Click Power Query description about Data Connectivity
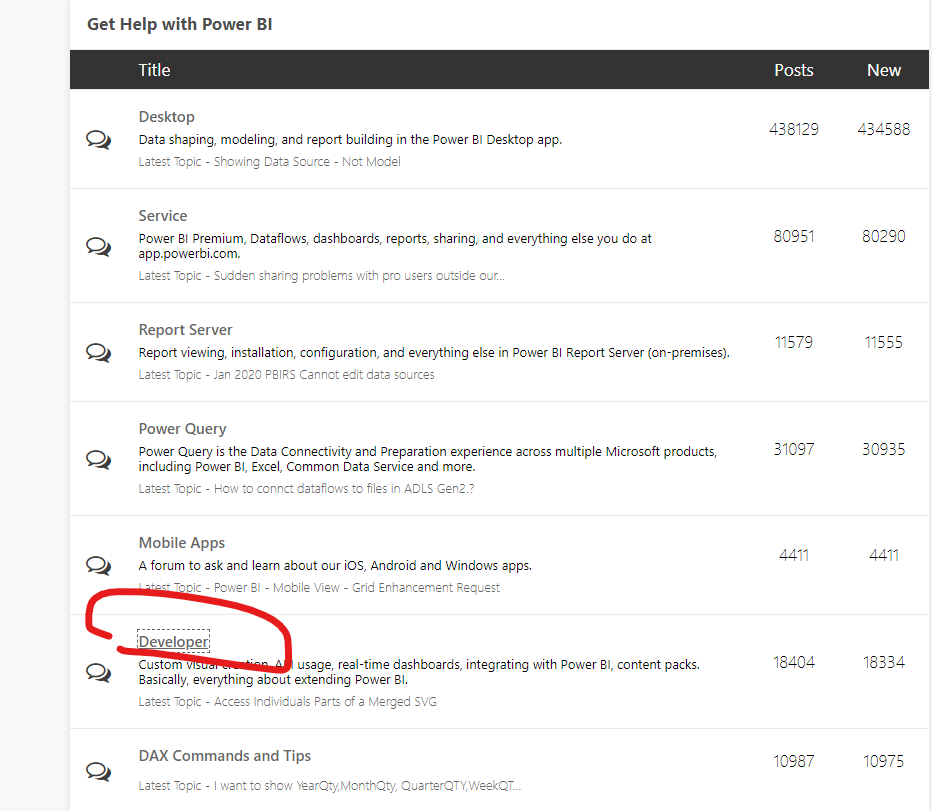This screenshot has width=932, height=811. pos(428,459)
